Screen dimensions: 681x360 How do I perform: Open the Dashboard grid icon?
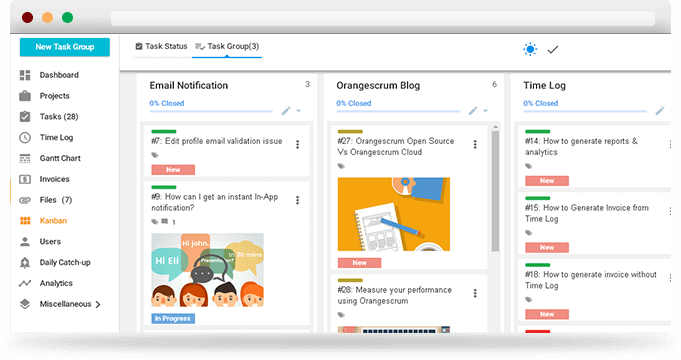25,75
